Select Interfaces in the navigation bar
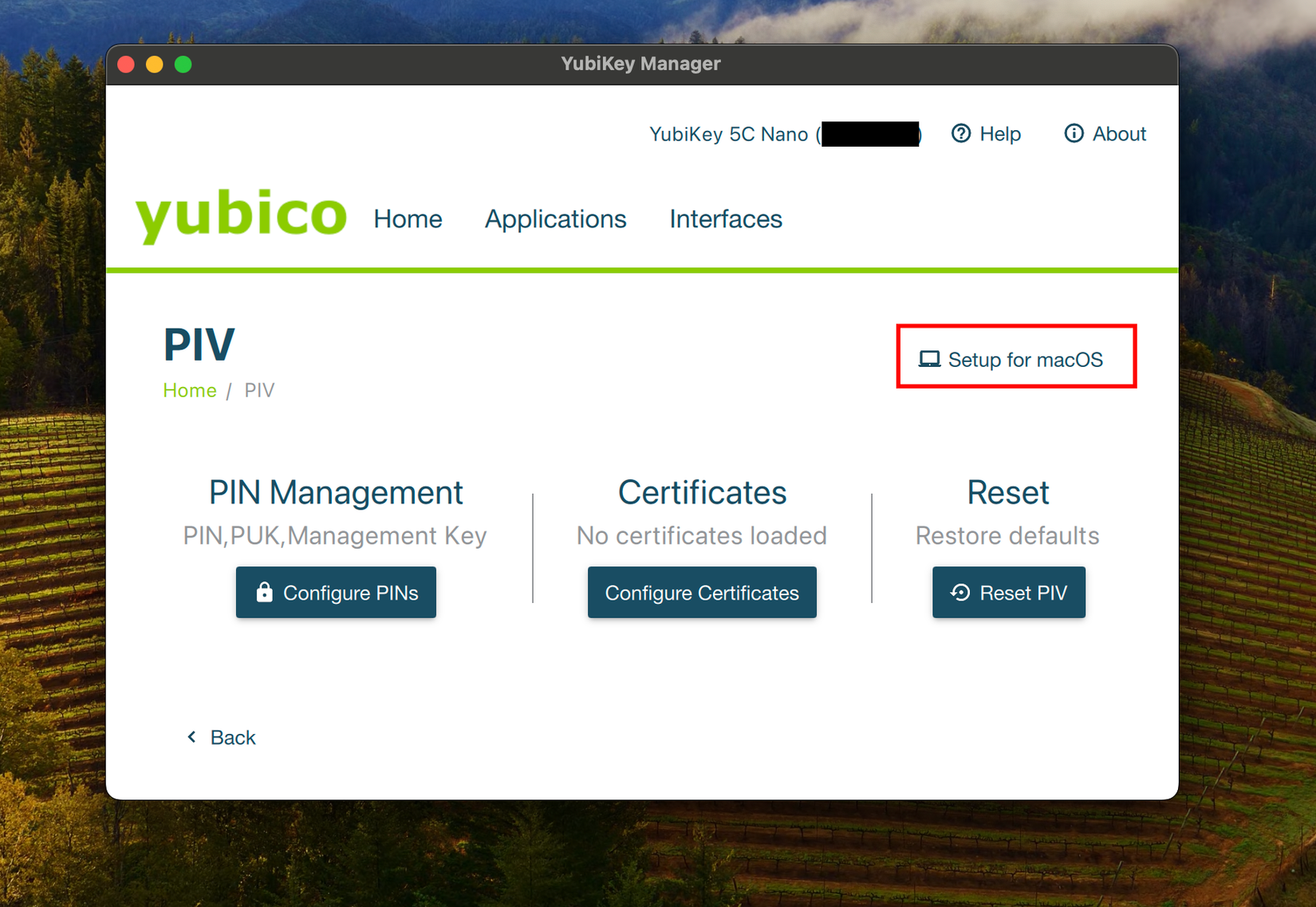This screenshot has height=907, width=1316. tap(725, 219)
